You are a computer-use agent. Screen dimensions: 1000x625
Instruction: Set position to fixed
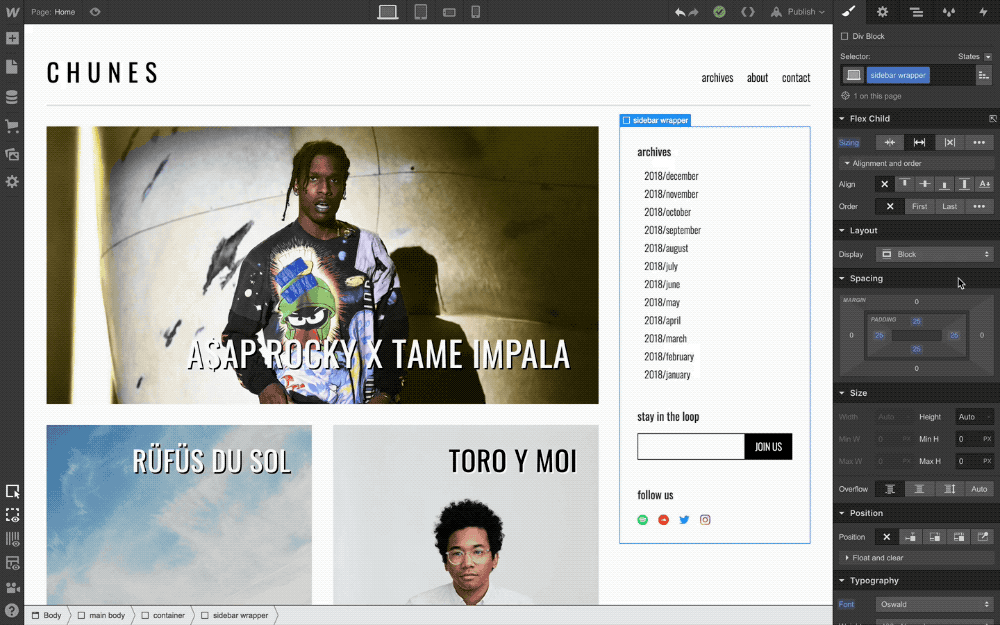pos(959,537)
